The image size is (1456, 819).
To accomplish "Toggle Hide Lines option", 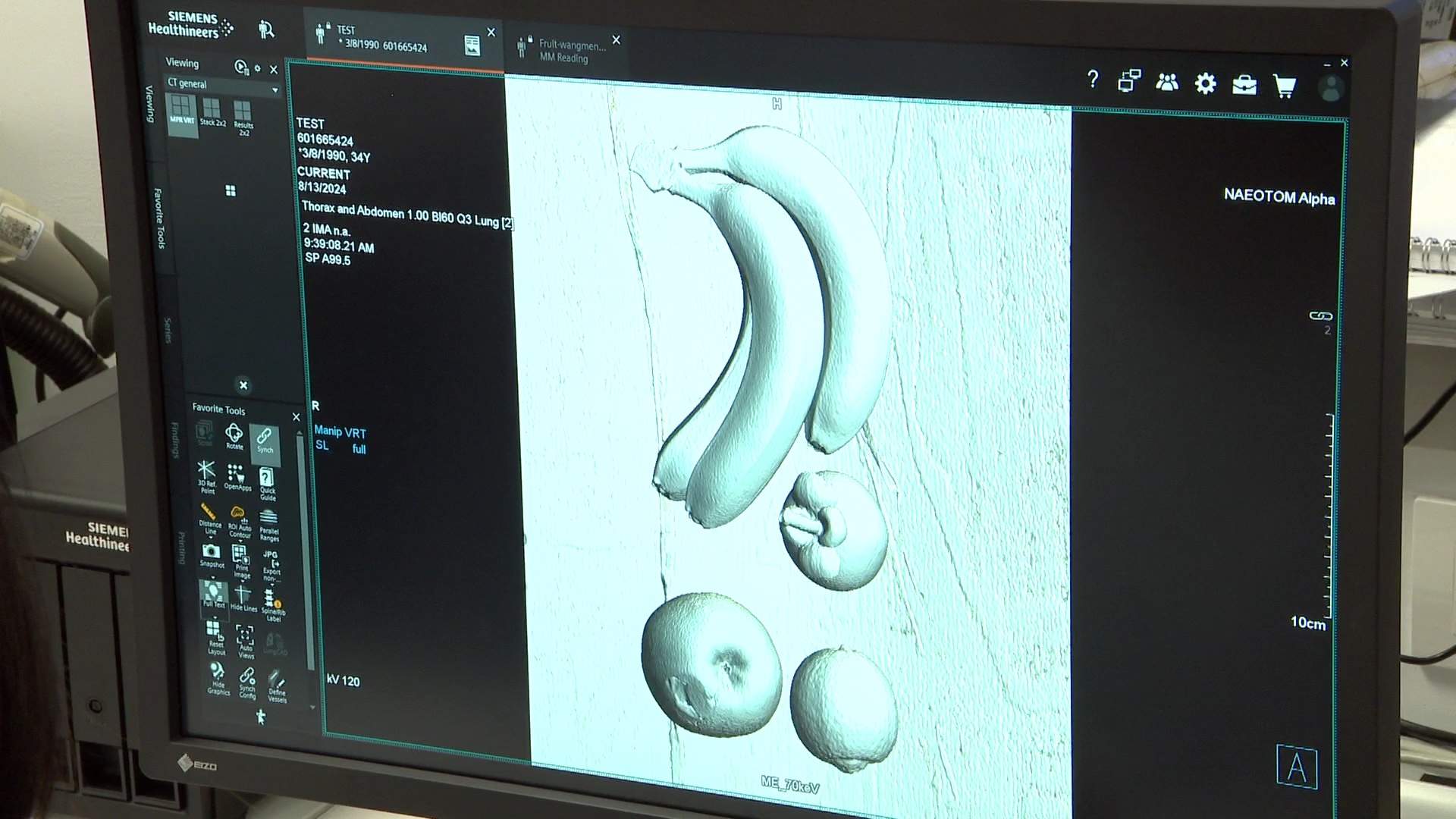I will pyautogui.click(x=243, y=597).
